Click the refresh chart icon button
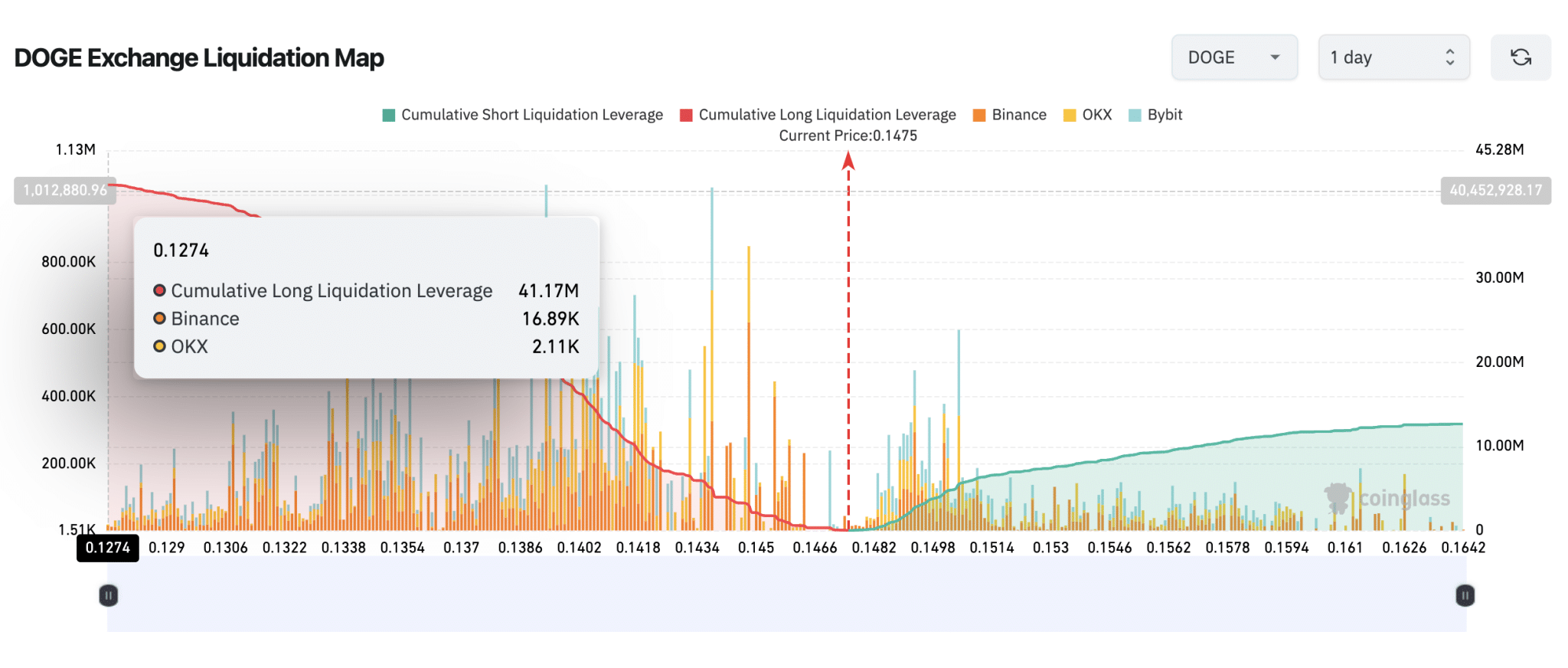Viewport: 1568px width, 668px height. tap(1521, 57)
